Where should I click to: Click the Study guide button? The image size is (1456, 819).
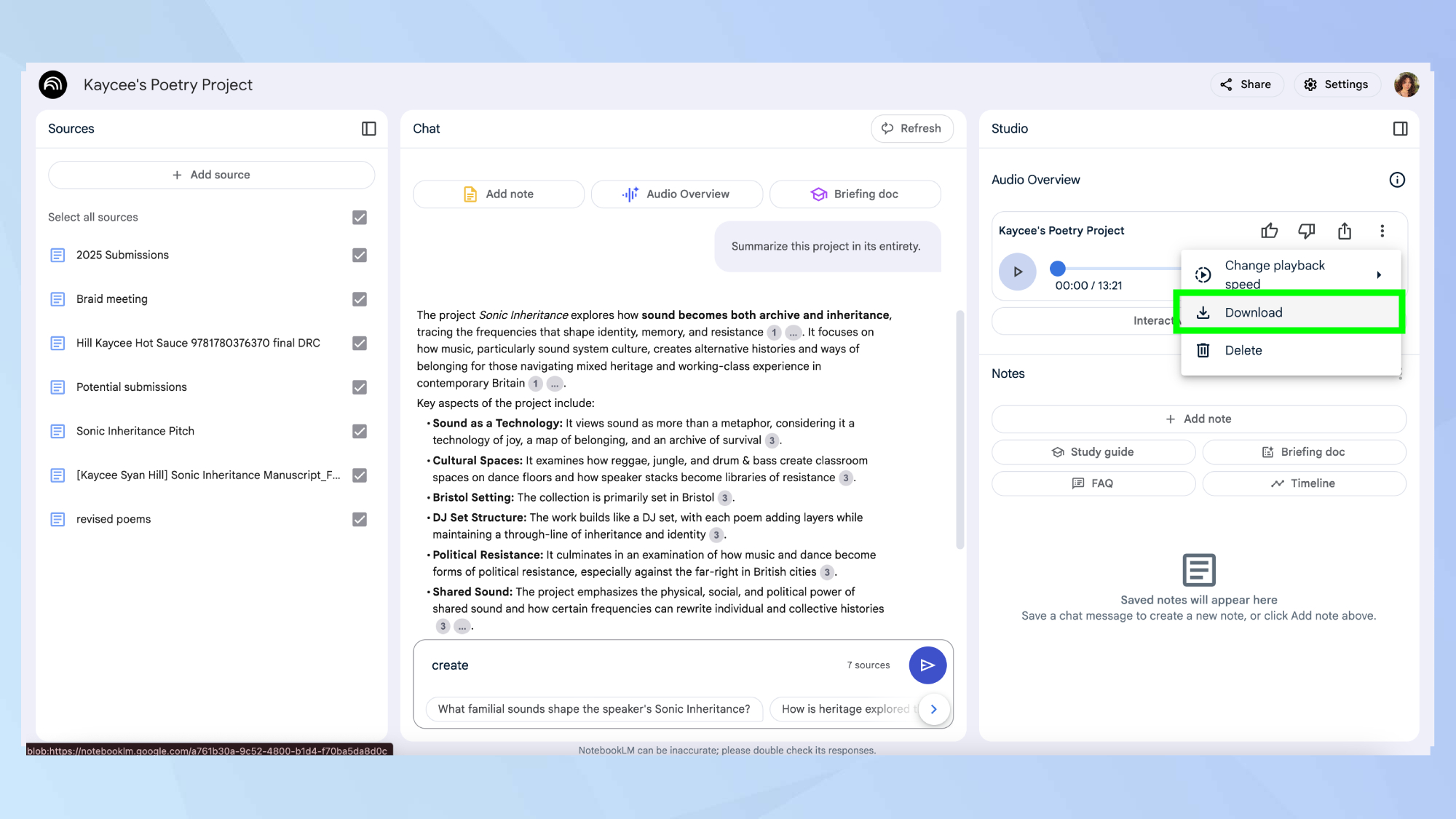pyautogui.click(x=1093, y=452)
